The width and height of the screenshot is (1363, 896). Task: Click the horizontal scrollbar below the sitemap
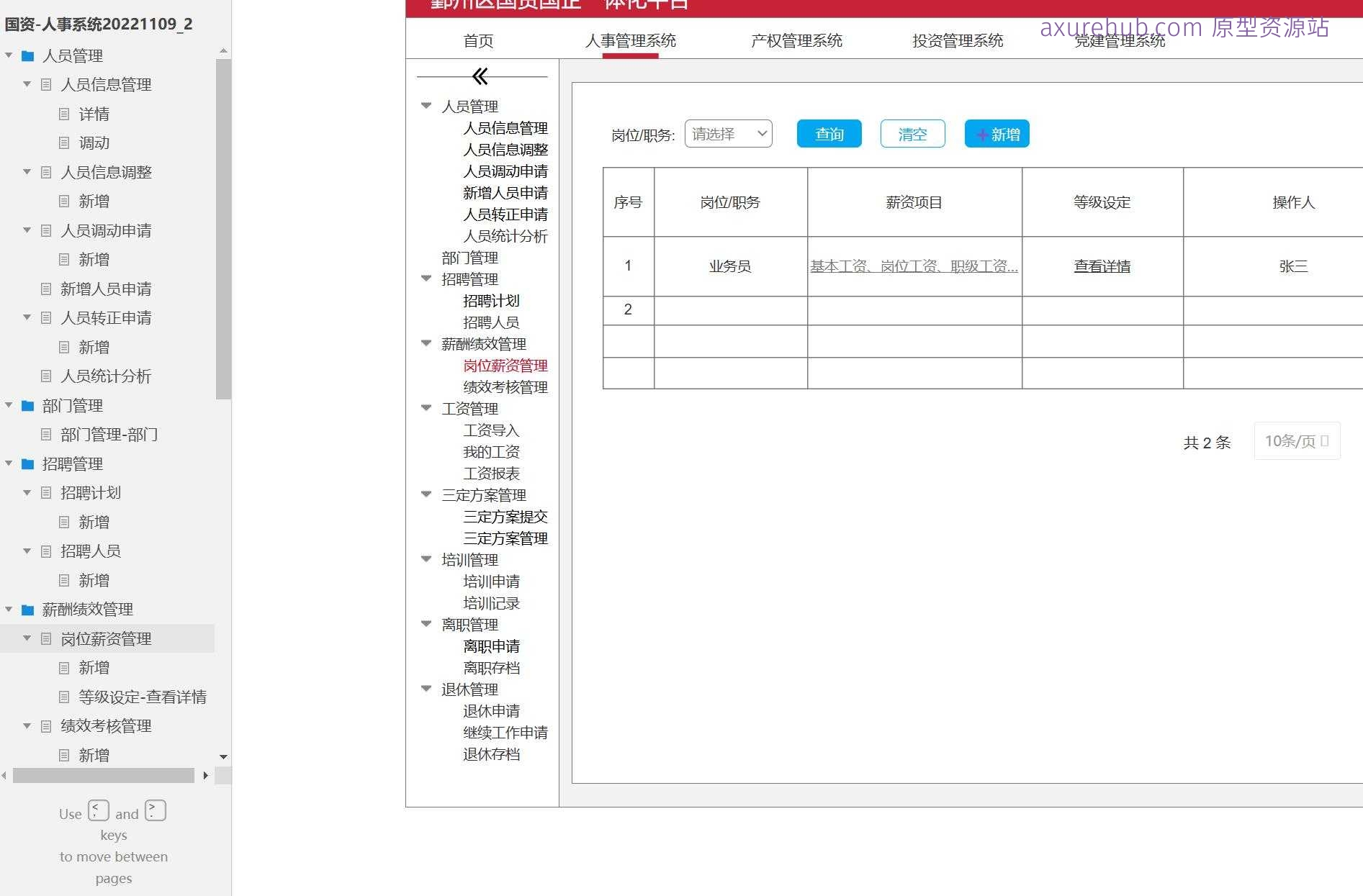point(104,776)
